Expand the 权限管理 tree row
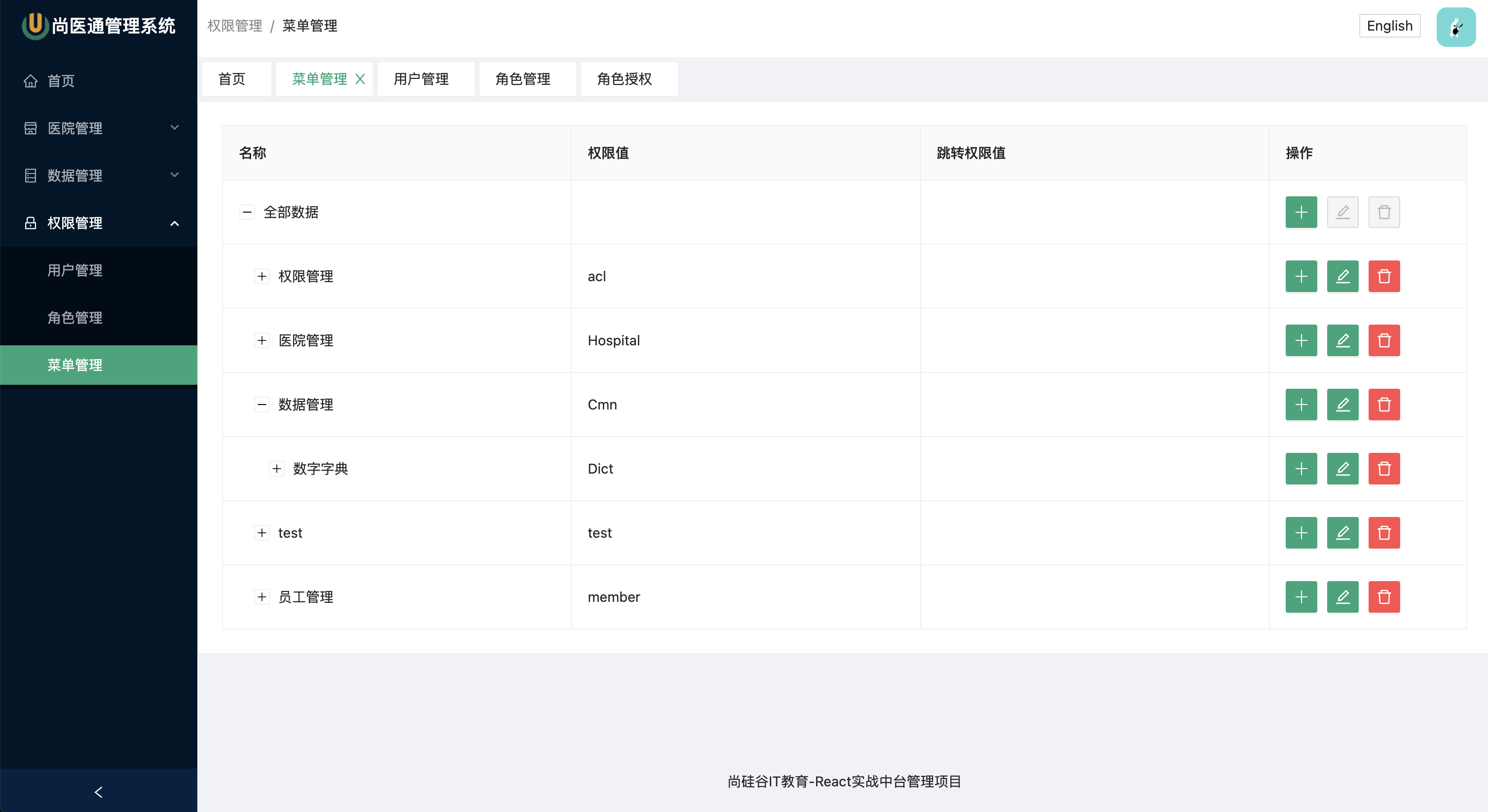The image size is (1488, 812). coord(261,276)
